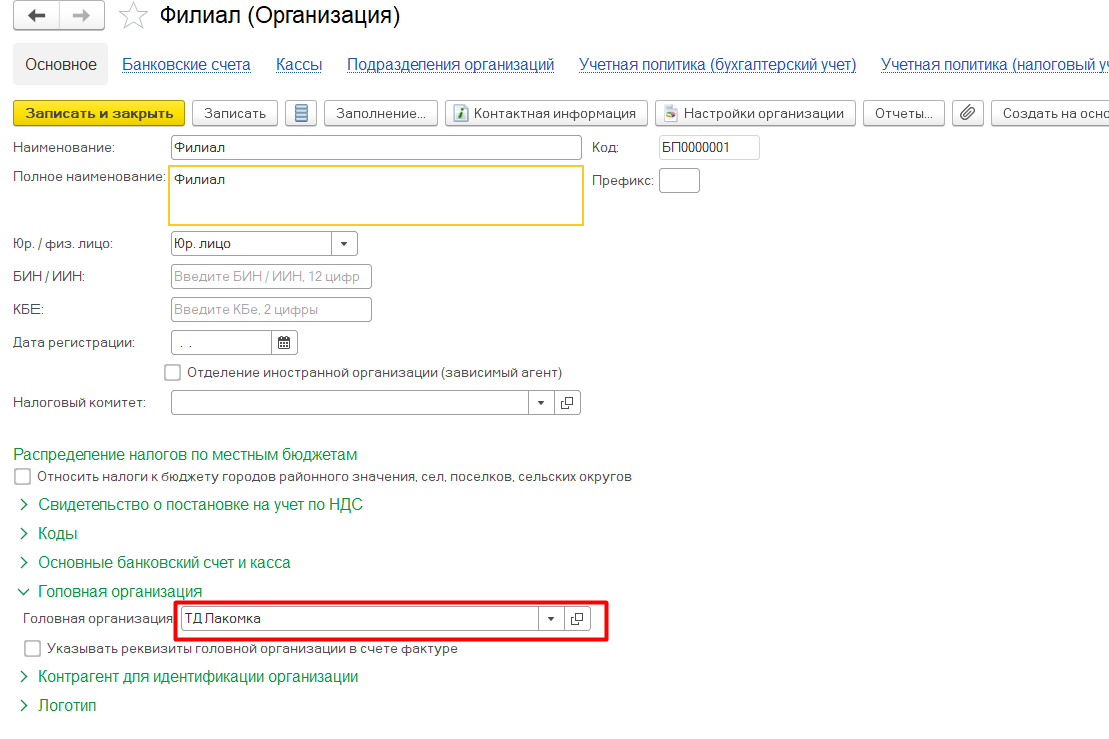Open Юр. / физ. лицо dropdown
Screen dimensions: 1109x739
tap(344, 243)
